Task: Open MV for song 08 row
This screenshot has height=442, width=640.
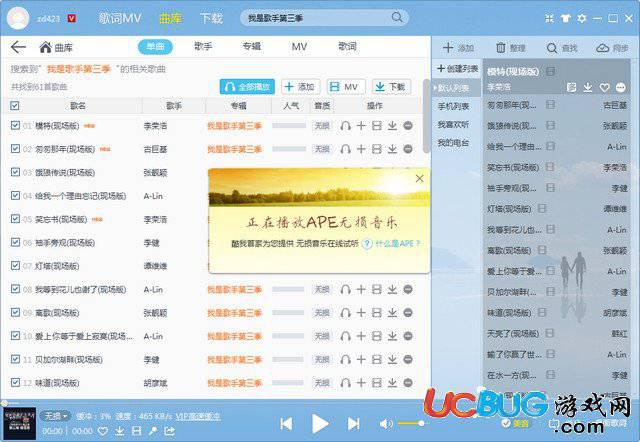Action: click(376, 289)
